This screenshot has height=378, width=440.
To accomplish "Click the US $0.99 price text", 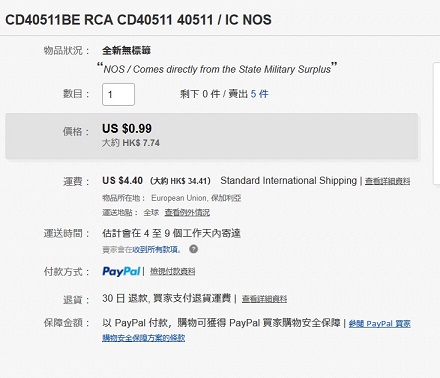I will 127,128.
